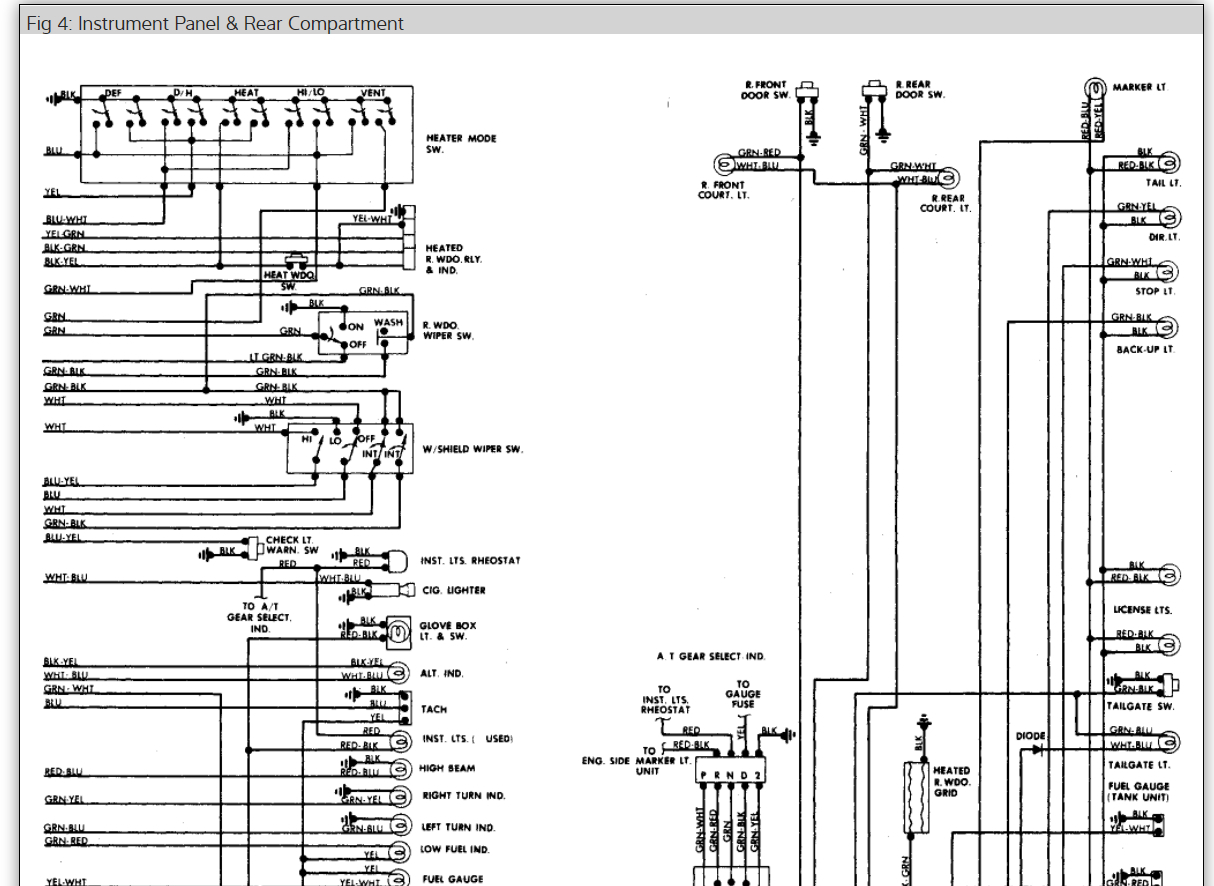Image resolution: width=1214 pixels, height=886 pixels.
Task: Click the ALT. IND. label
Action: [x=441, y=674]
